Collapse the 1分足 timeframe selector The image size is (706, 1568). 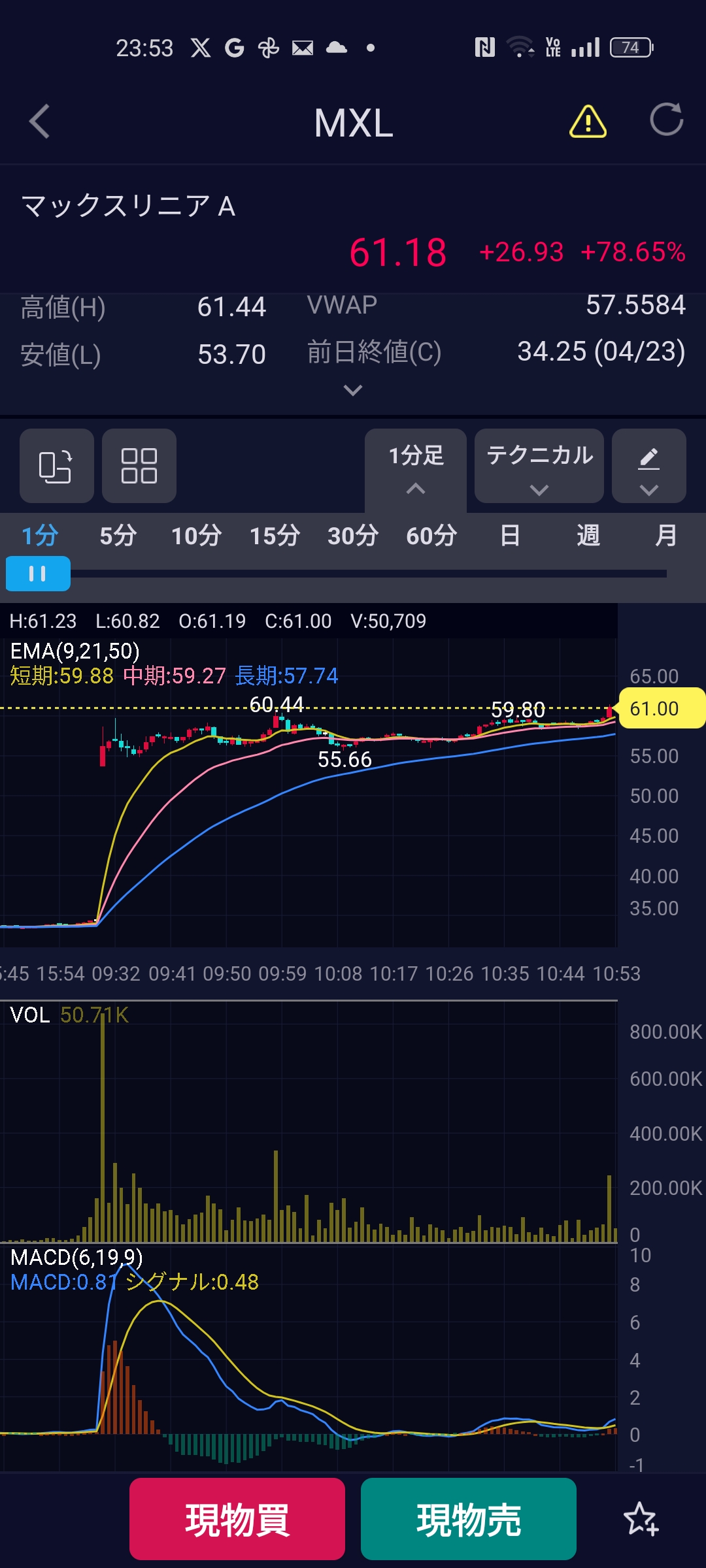tap(416, 467)
